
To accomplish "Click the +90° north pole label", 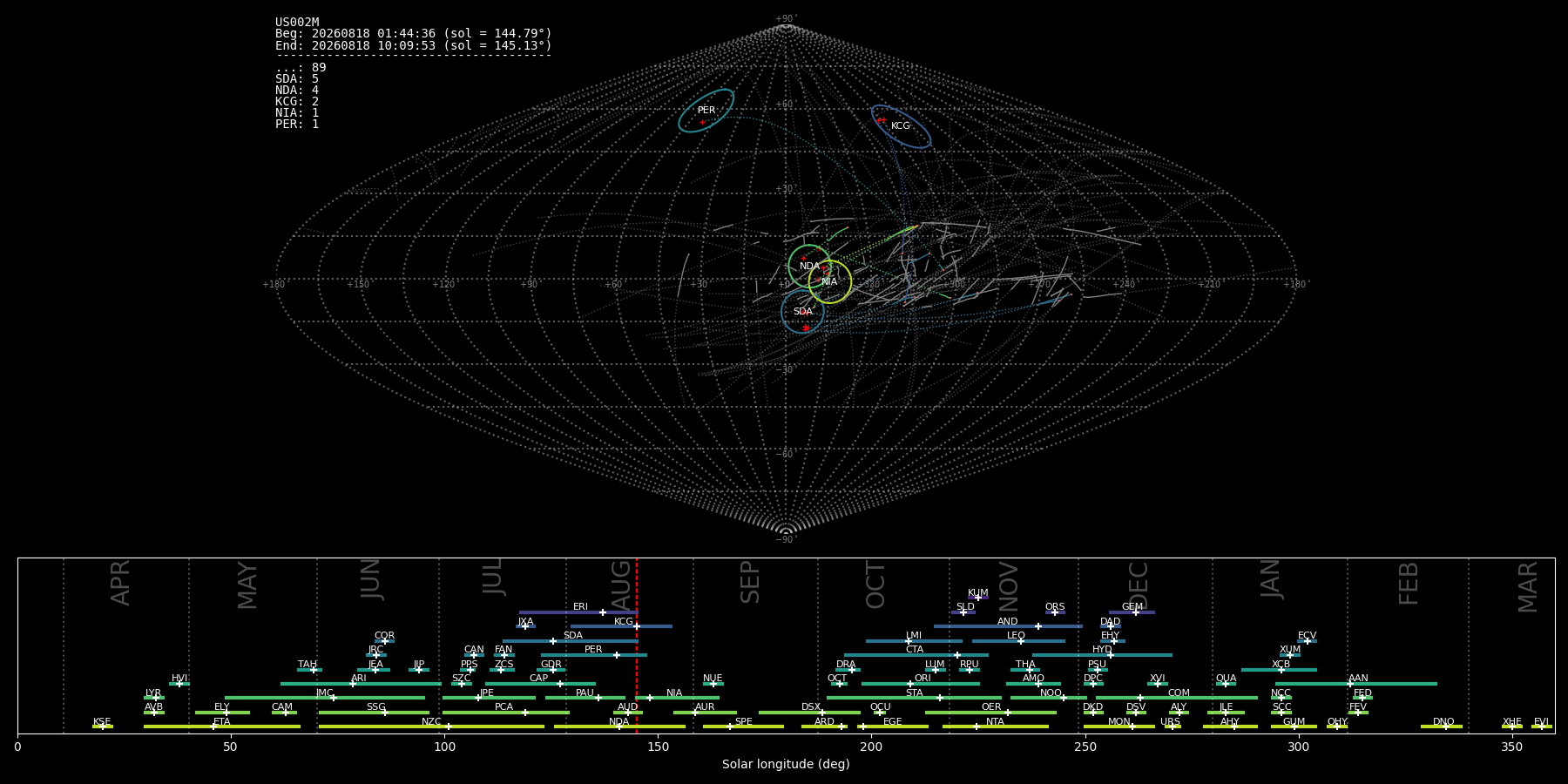I will (786, 19).
